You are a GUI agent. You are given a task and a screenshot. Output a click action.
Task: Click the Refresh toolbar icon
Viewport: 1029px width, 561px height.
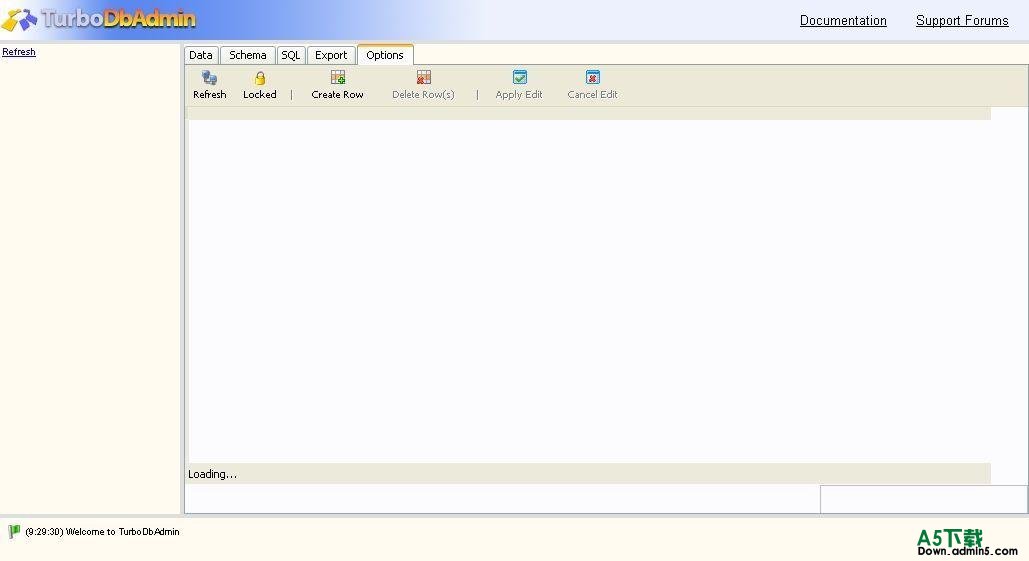tap(209, 78)
